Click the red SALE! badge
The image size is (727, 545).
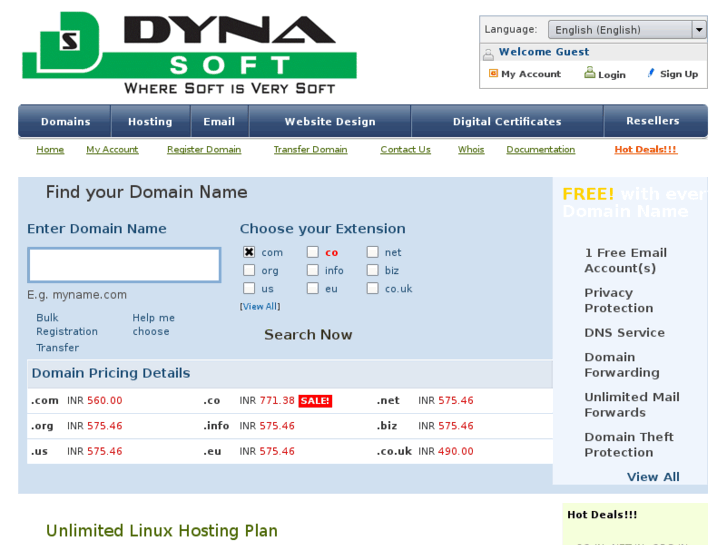tap(315, 401)
